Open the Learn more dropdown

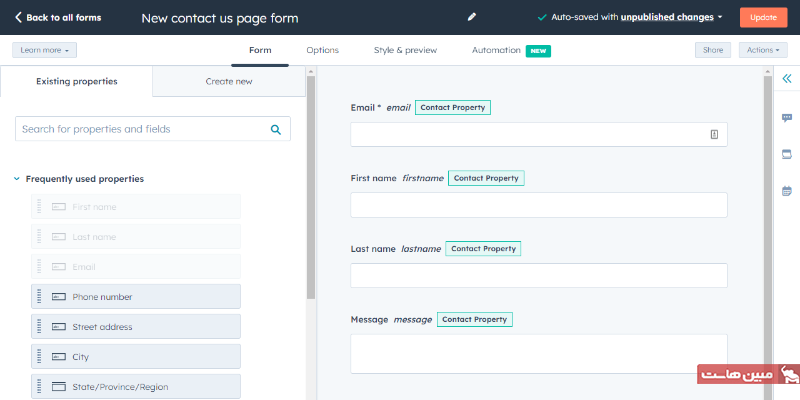(44, 50)
